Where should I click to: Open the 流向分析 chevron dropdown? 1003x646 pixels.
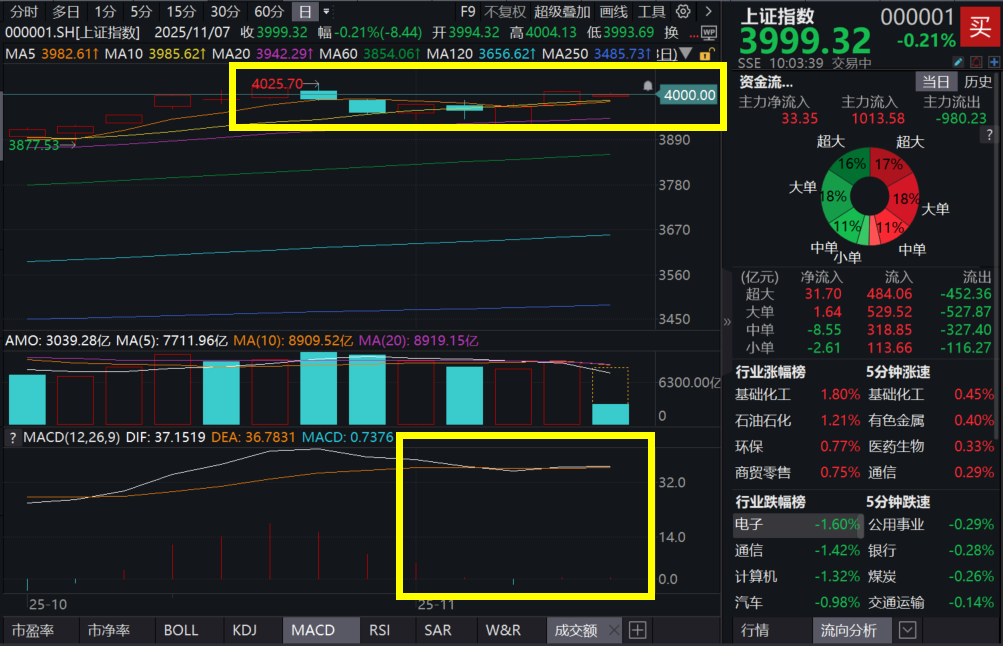(906, 630)
